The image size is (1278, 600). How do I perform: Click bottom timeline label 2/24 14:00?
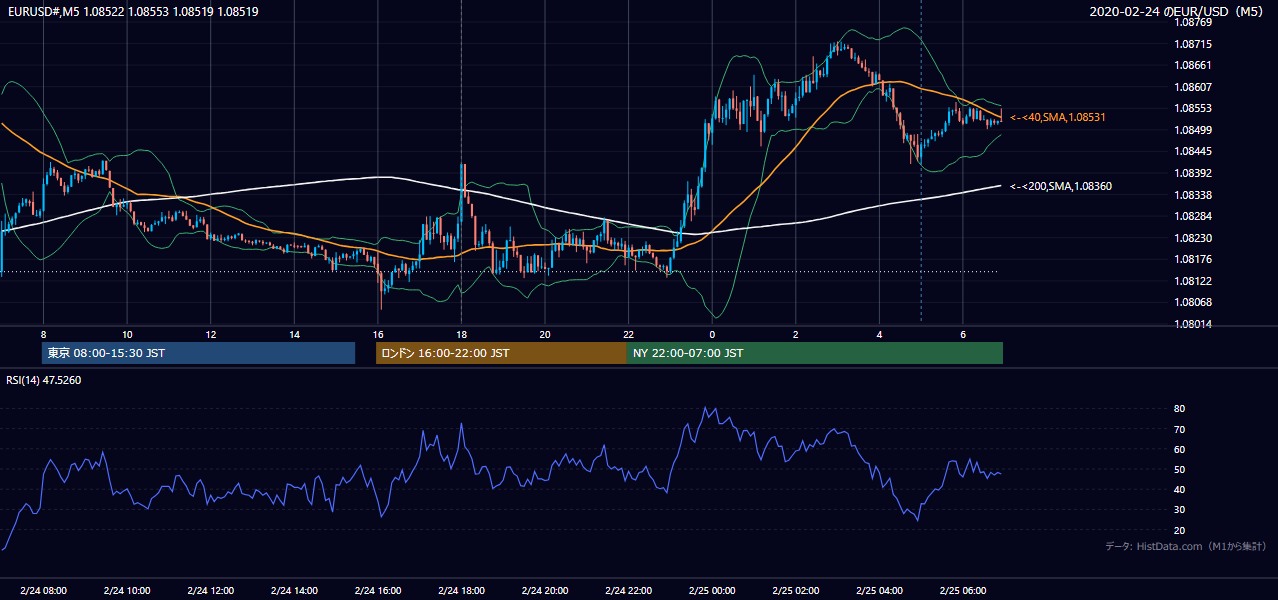coord(294,591)
